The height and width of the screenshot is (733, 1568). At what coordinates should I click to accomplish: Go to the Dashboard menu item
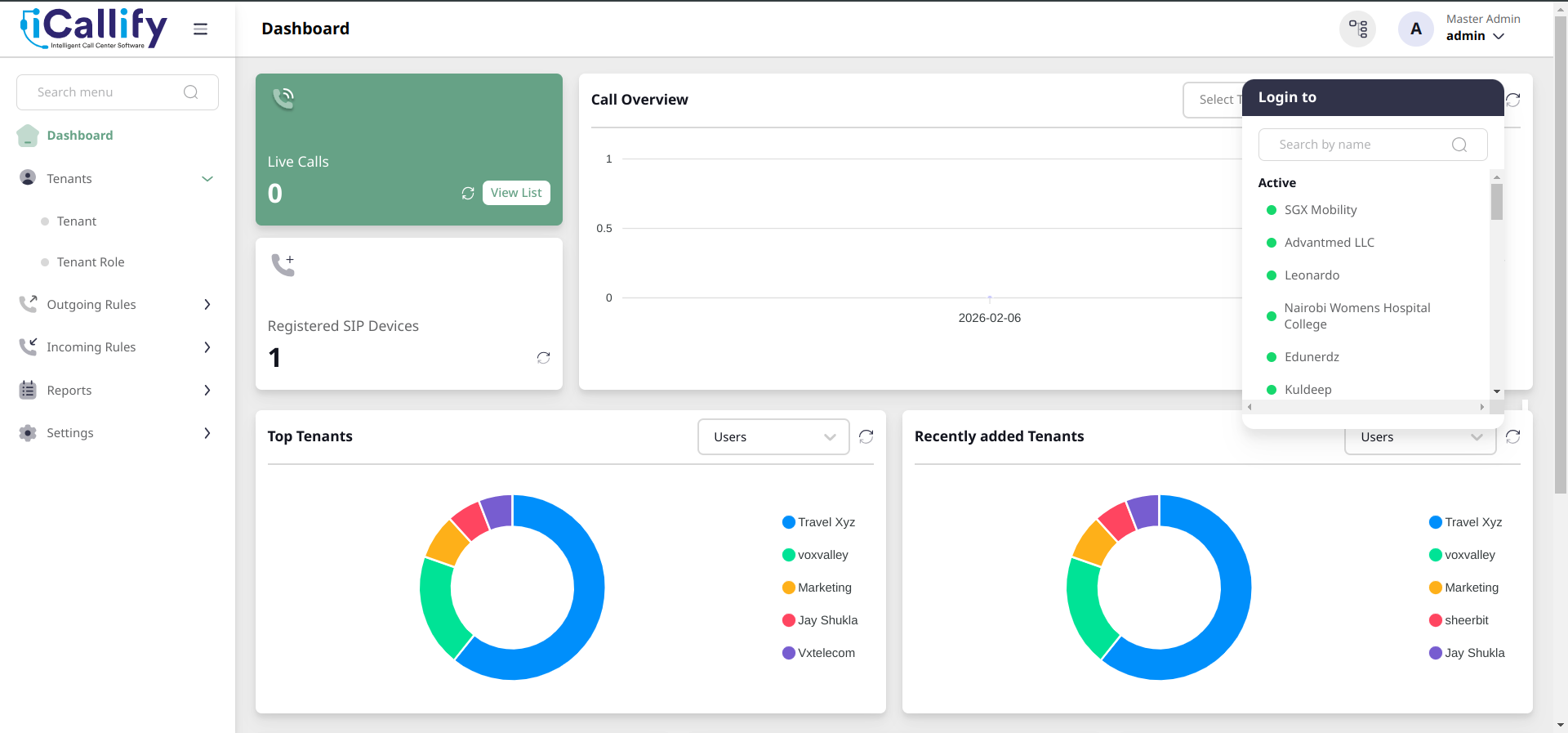80,136
